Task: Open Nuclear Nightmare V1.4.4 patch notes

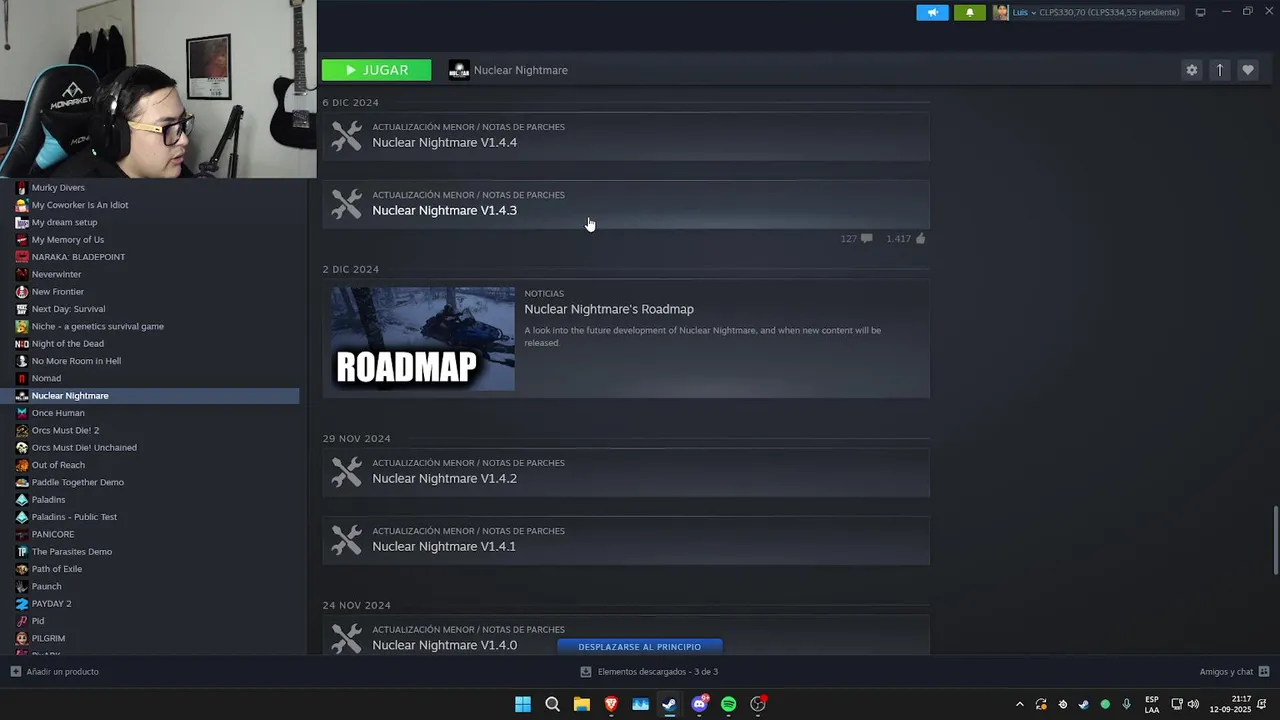Action: tap(626, 135)
